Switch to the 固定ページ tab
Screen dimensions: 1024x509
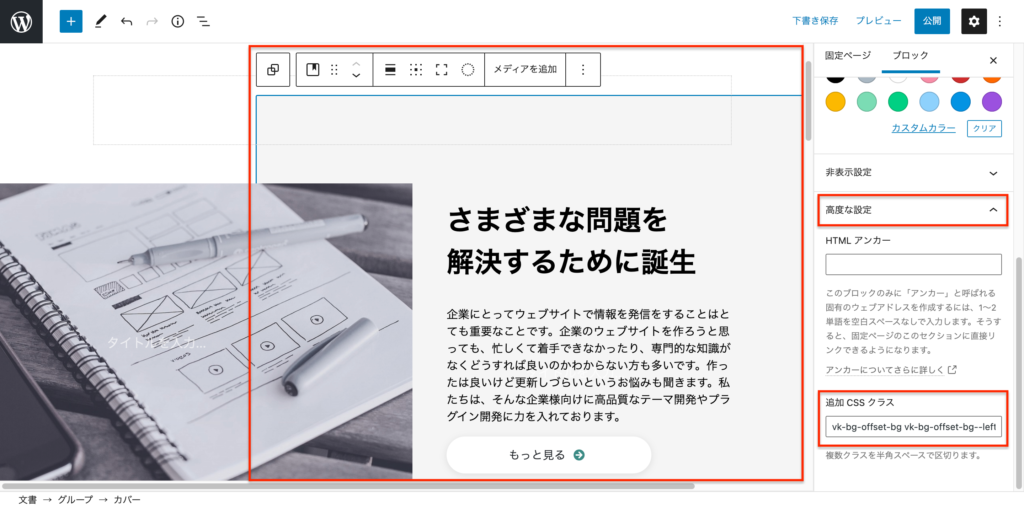coord(847,56)
